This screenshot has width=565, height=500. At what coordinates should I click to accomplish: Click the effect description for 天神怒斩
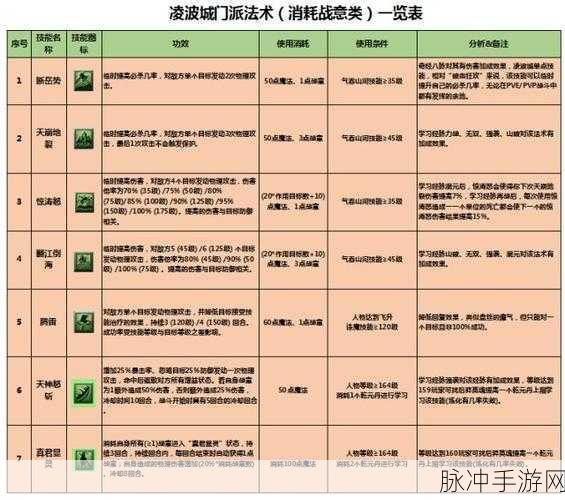[180, 390]
